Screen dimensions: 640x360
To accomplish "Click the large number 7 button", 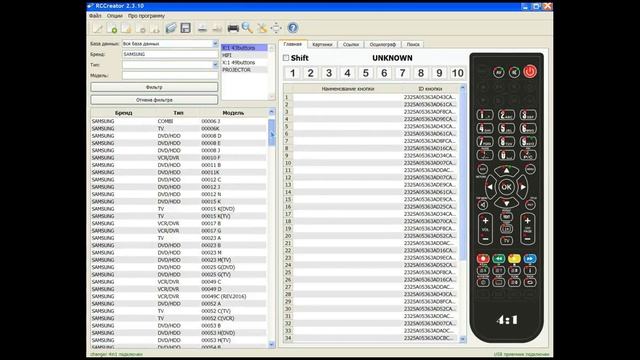I will (x=402, y=73).
